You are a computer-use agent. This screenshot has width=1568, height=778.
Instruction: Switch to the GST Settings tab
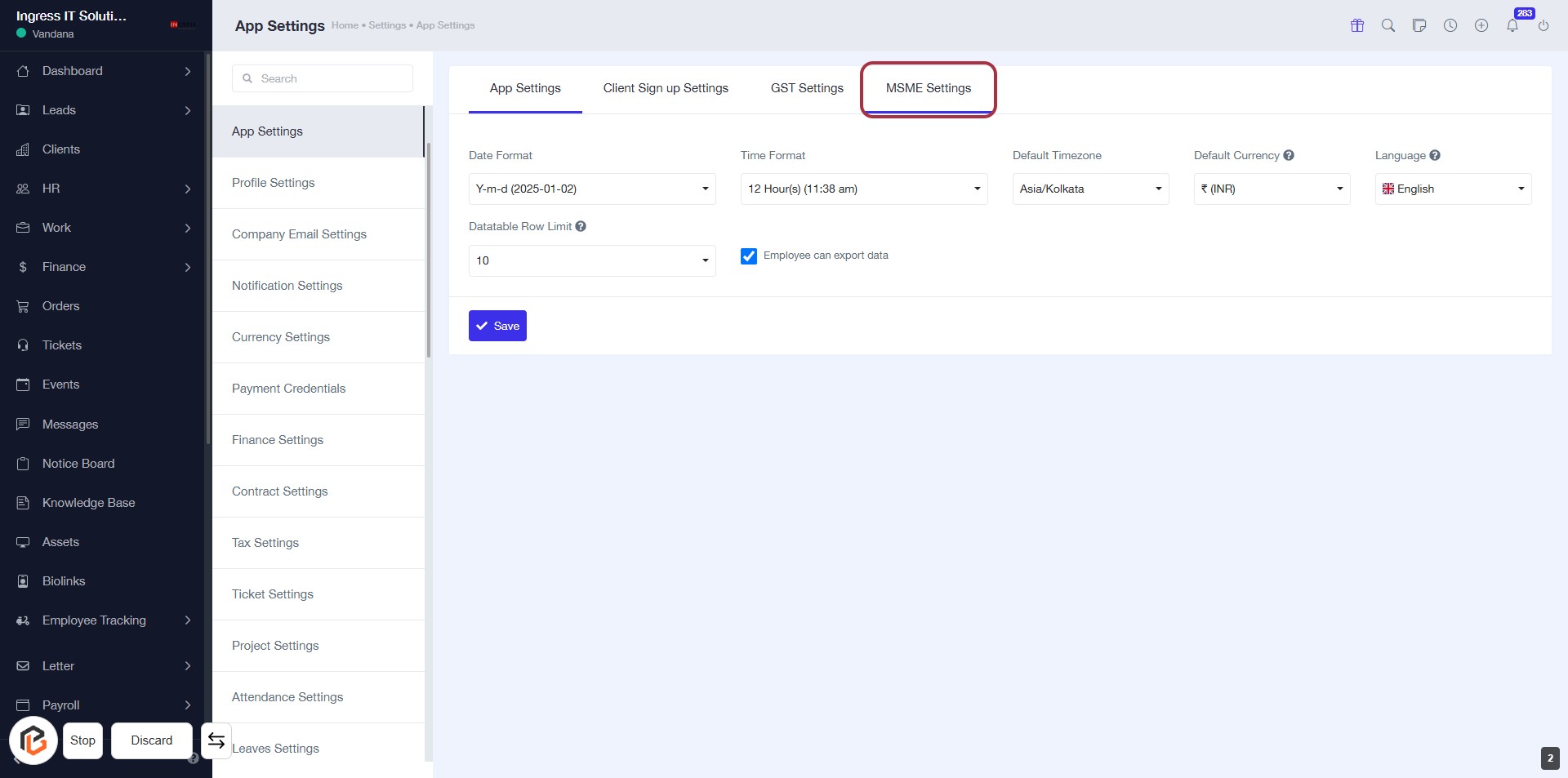tap(807, 88)
